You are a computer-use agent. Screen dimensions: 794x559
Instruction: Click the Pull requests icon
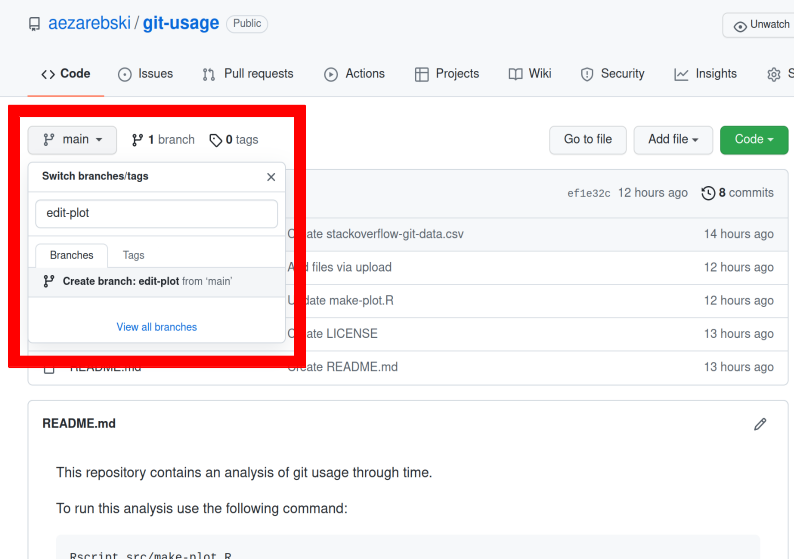pos(209,75)
